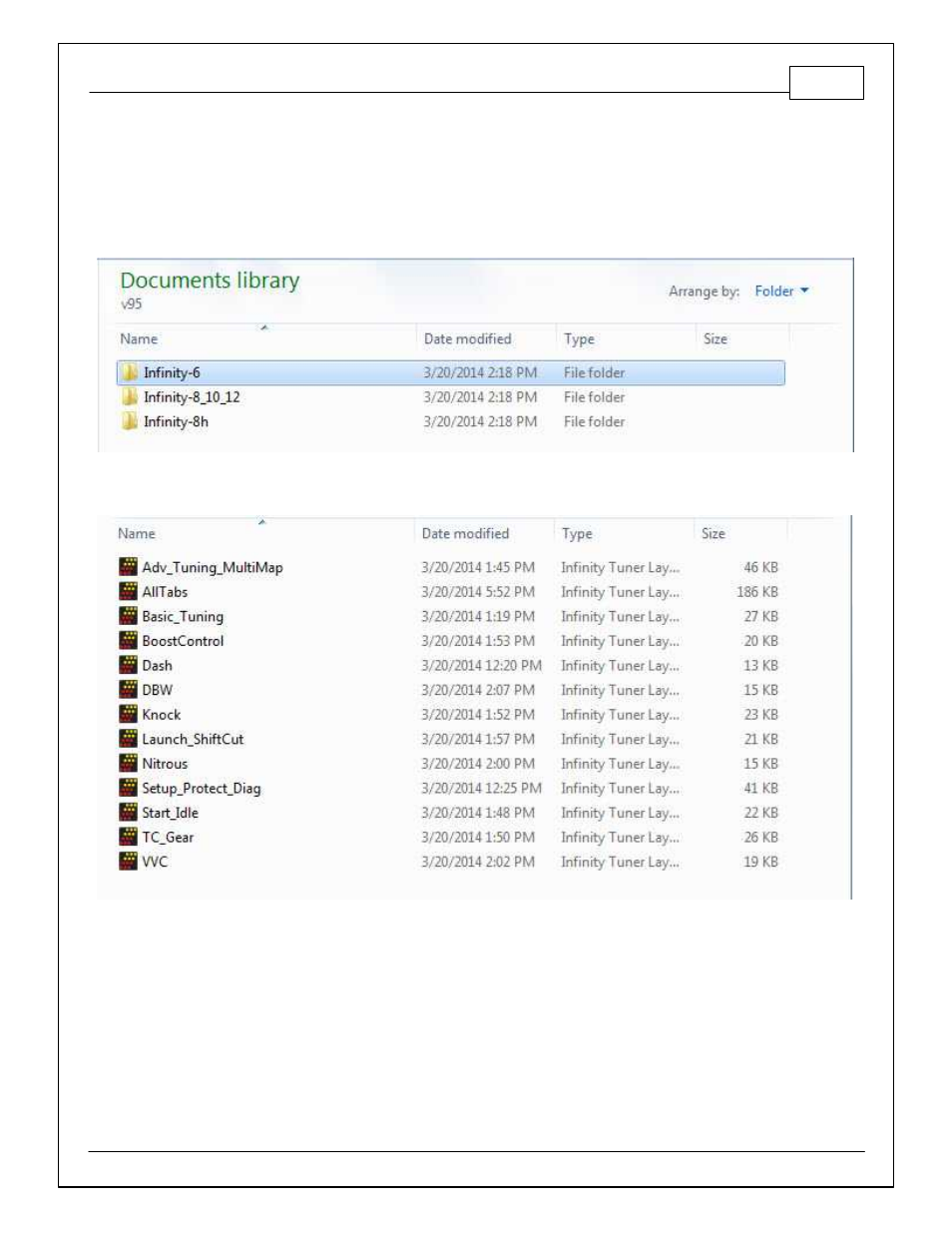This screenshot has height=1233, width=952.
Task: Click the File folder type of Infinity-8h
Action: click(x=594, y=421)
